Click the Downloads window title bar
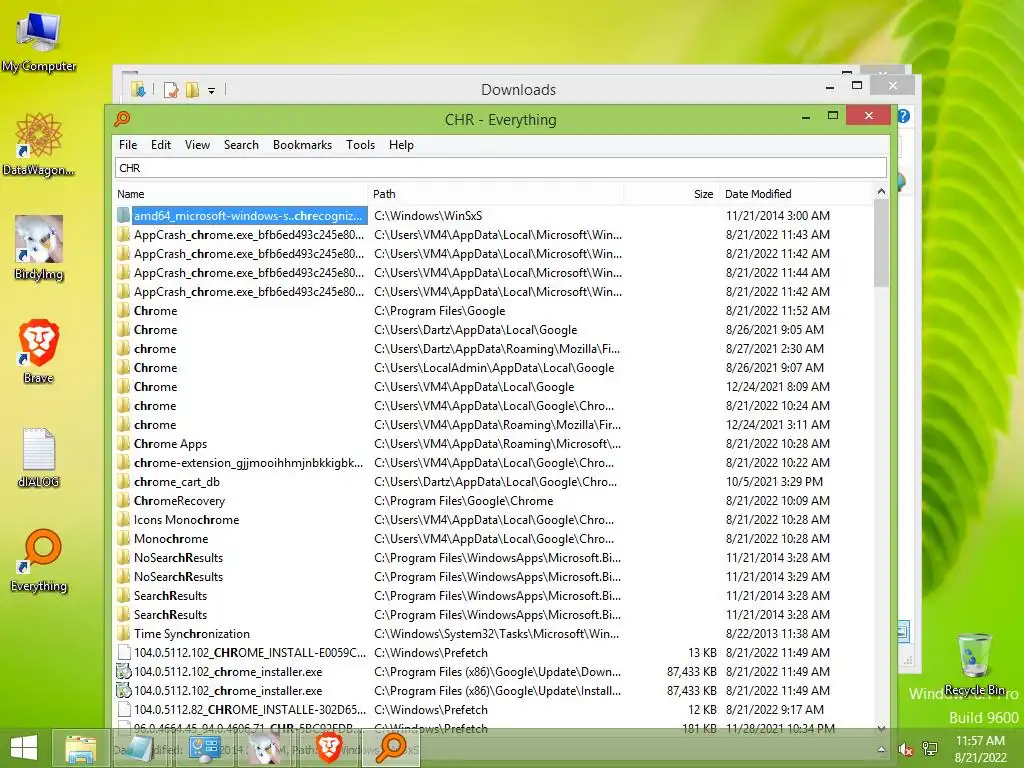This screenshot has width=1024, height=768. (x=519, y=89)
